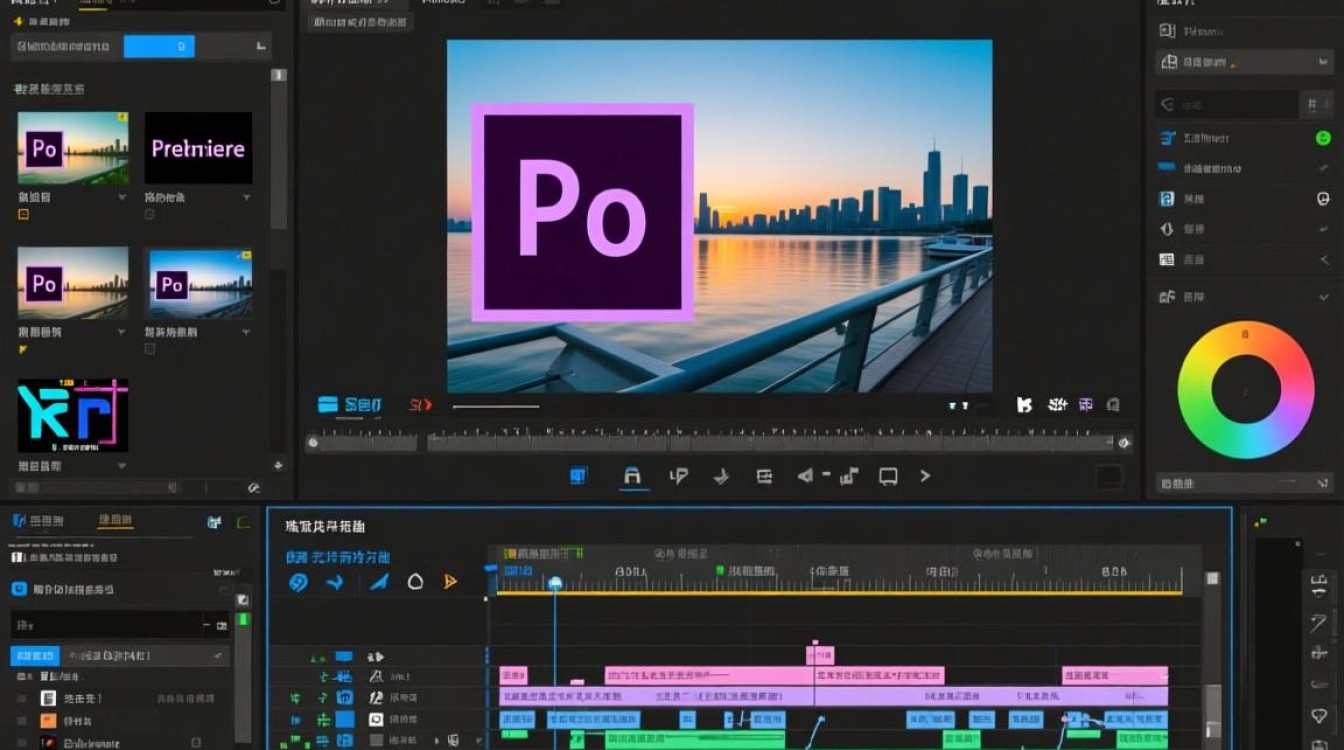
Task: Select the orange arrow tool above the timeline
Action: point(450,582)
